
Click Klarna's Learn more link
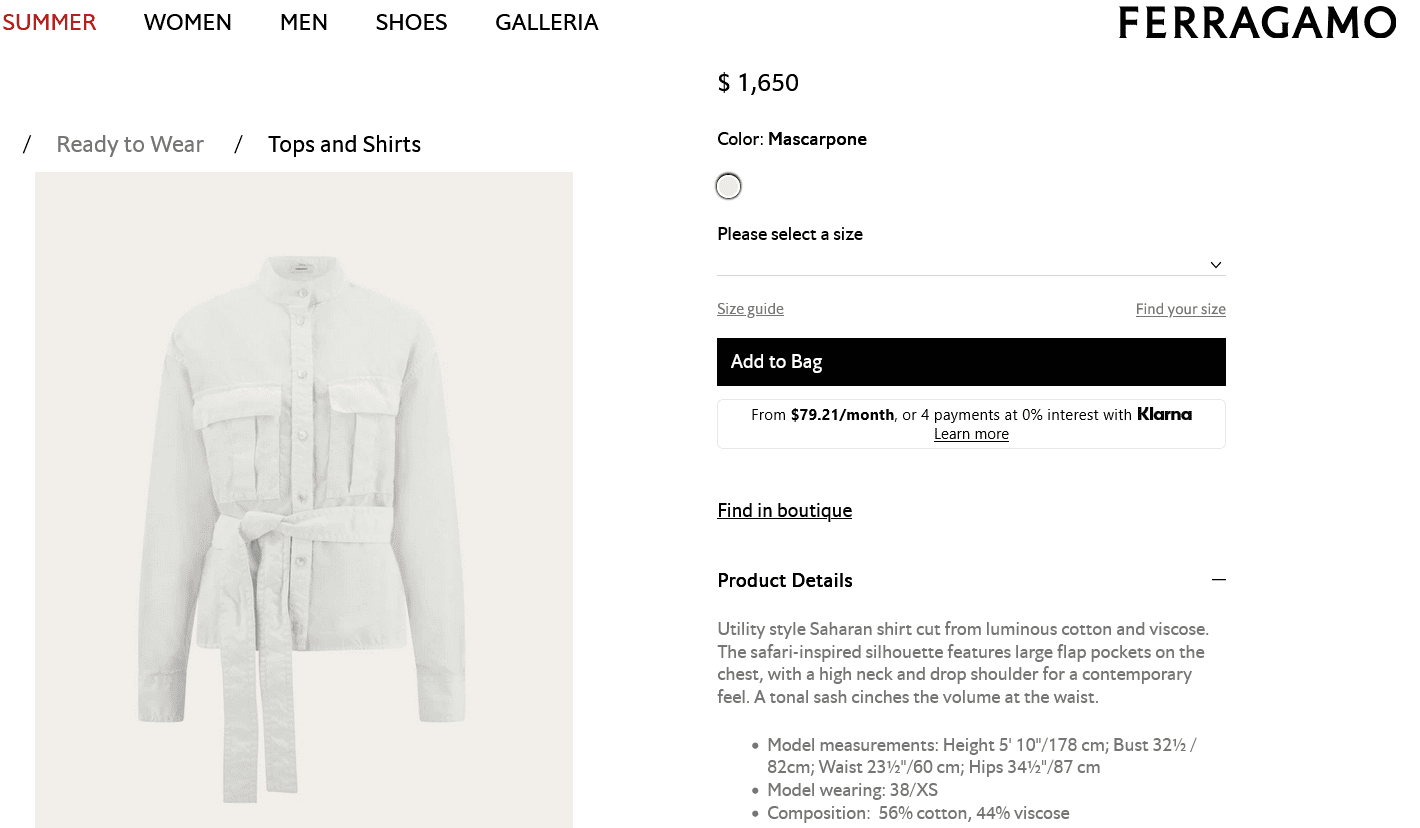[971, 434]
